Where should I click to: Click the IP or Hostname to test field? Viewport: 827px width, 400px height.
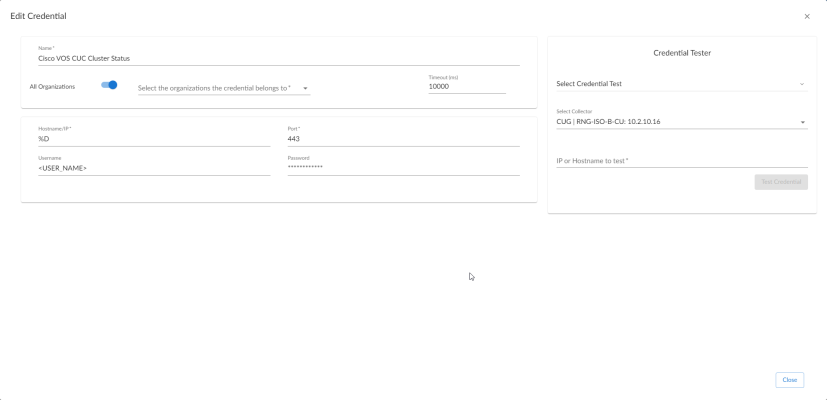[682, 160]
